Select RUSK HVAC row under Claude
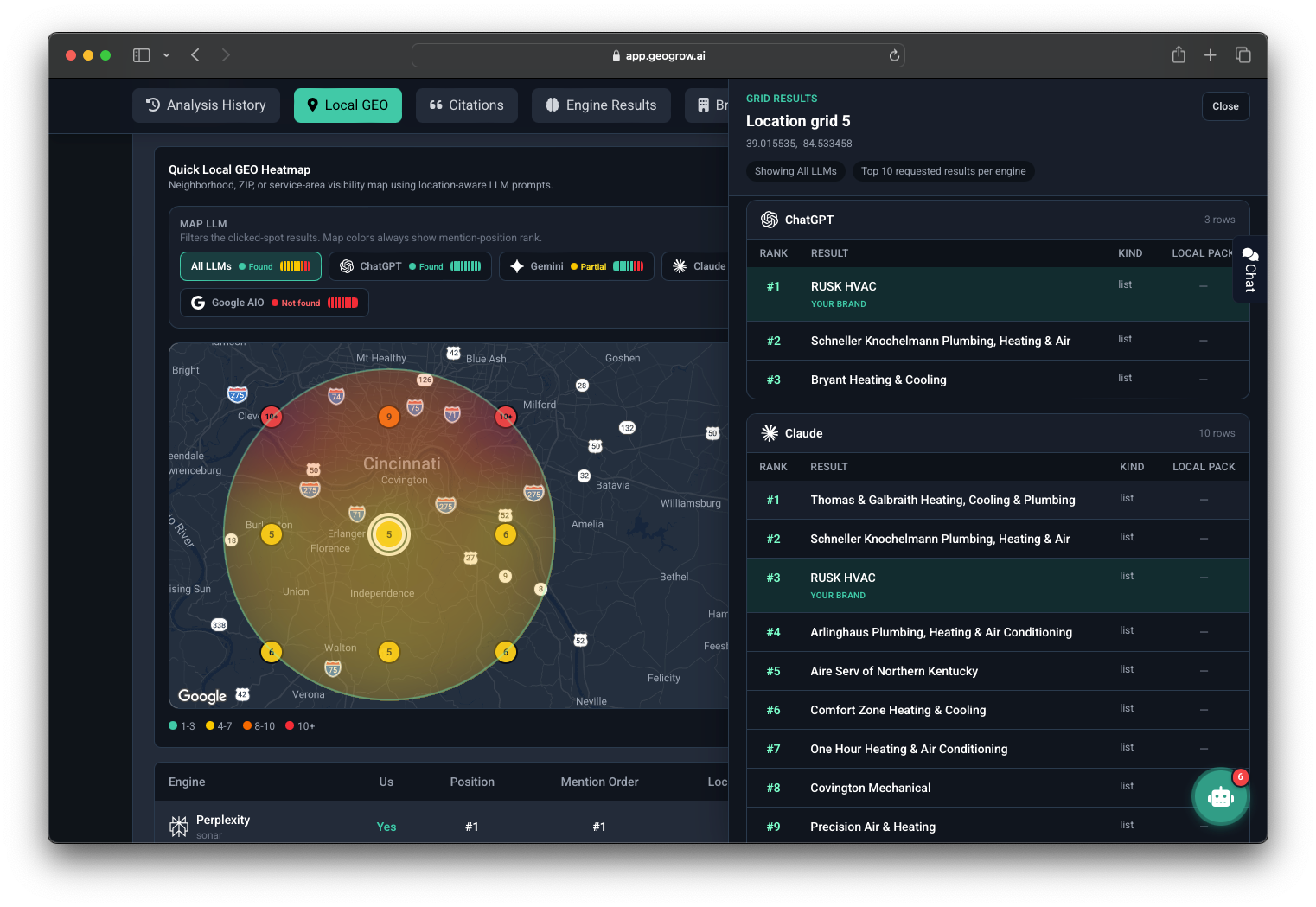 (998, 585)
